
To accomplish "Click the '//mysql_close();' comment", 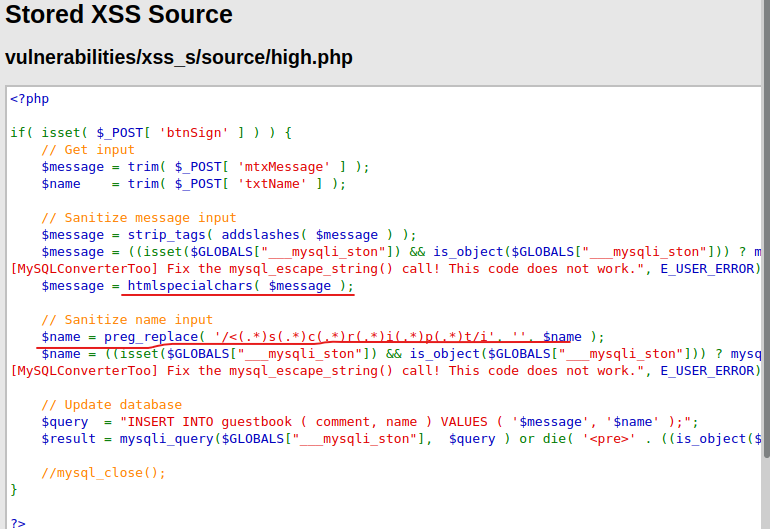I will [104, 473].
